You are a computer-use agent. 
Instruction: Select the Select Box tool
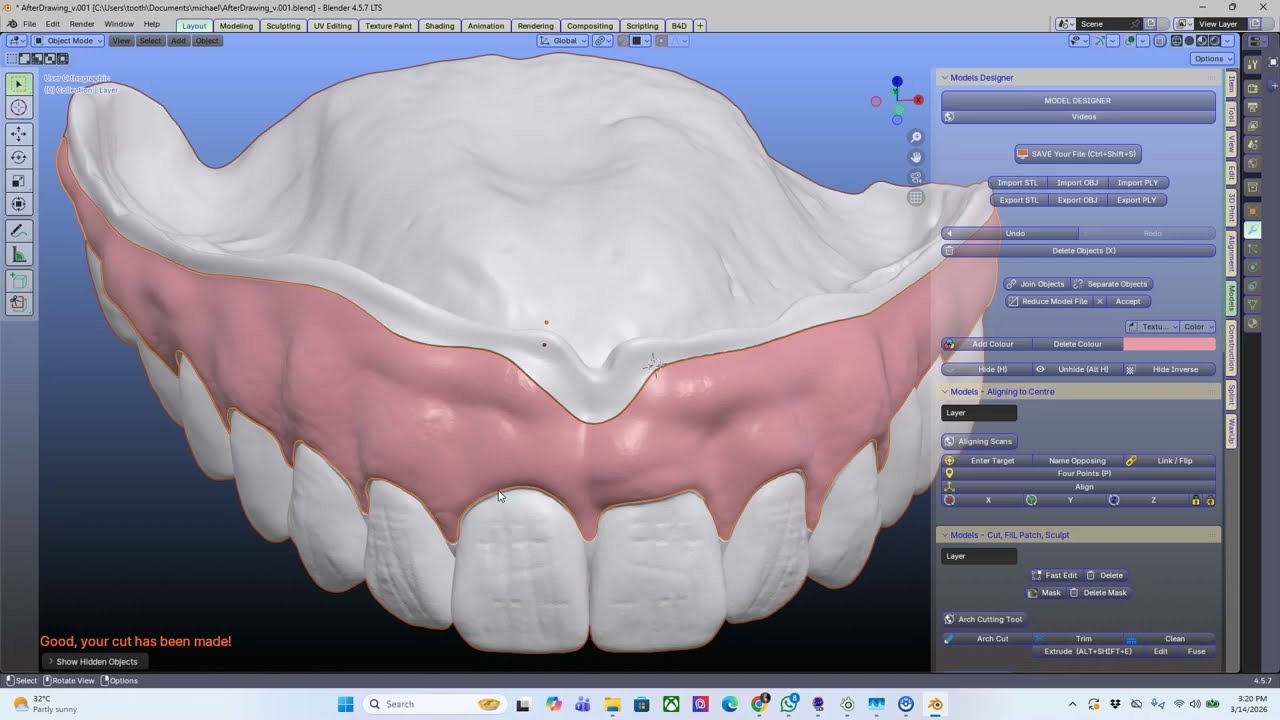point(19,84)
